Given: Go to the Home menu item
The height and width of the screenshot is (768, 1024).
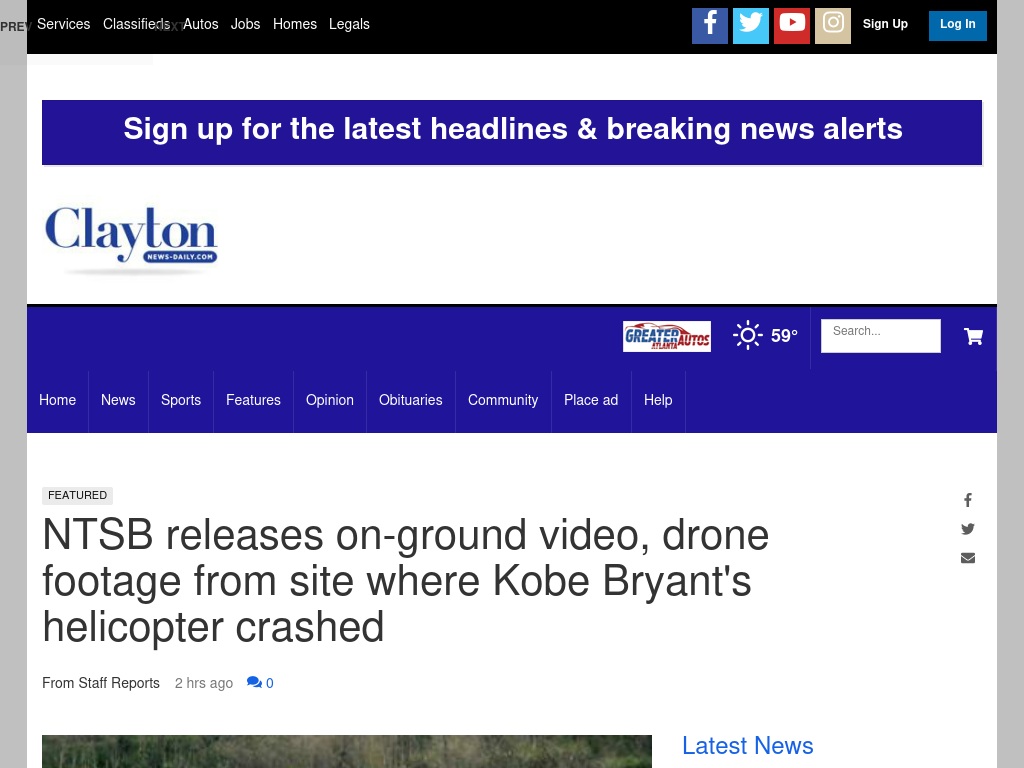Looking at the screenshot, I should [x=57, y=400].
